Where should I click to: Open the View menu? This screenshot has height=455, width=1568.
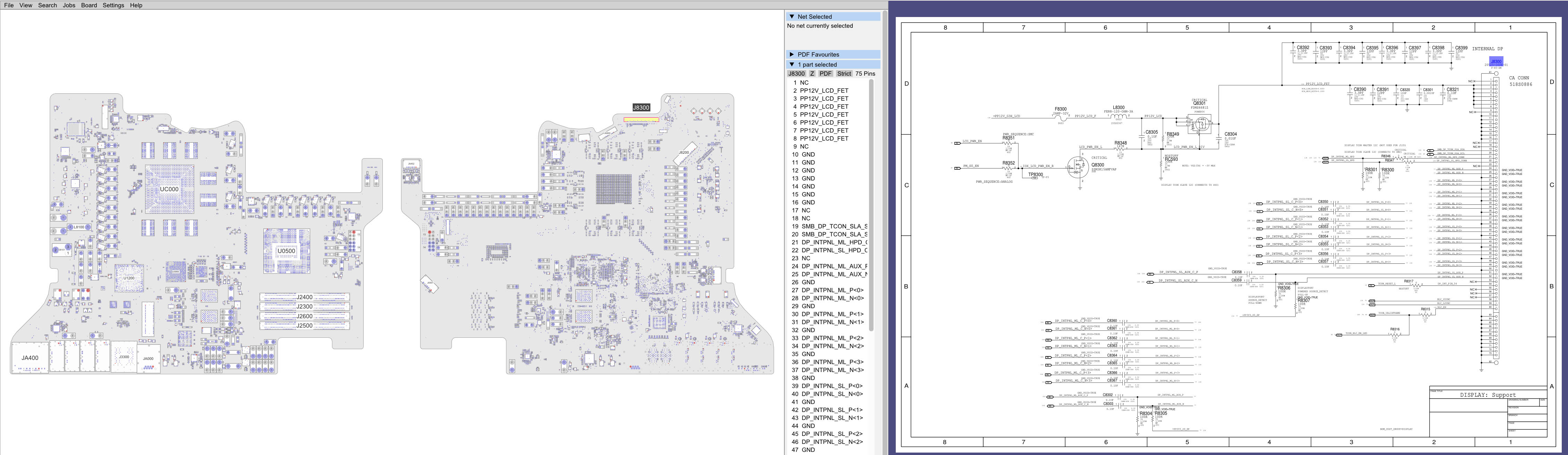coord(26,5)
